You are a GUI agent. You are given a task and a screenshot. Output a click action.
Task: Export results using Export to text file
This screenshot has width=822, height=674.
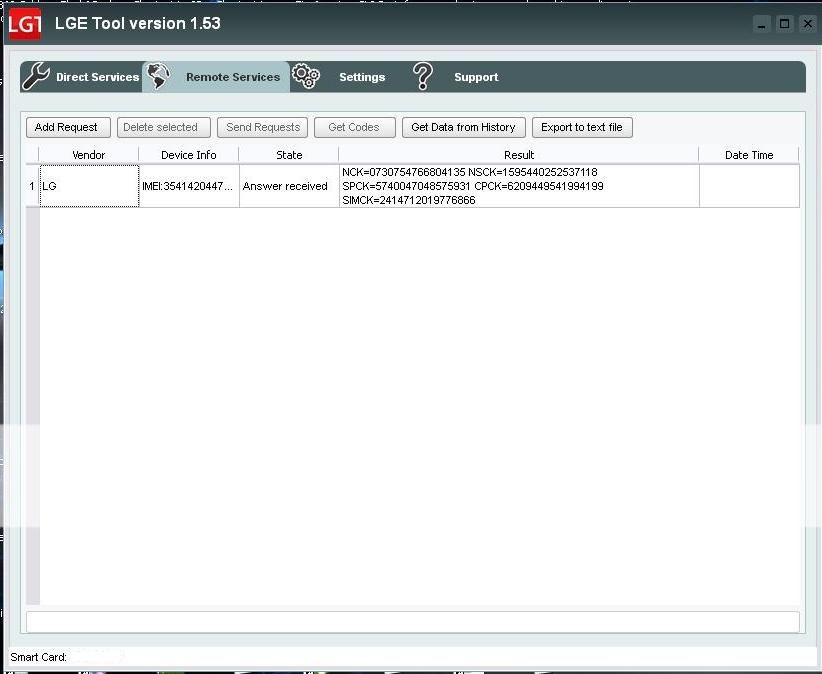point(582,127)
